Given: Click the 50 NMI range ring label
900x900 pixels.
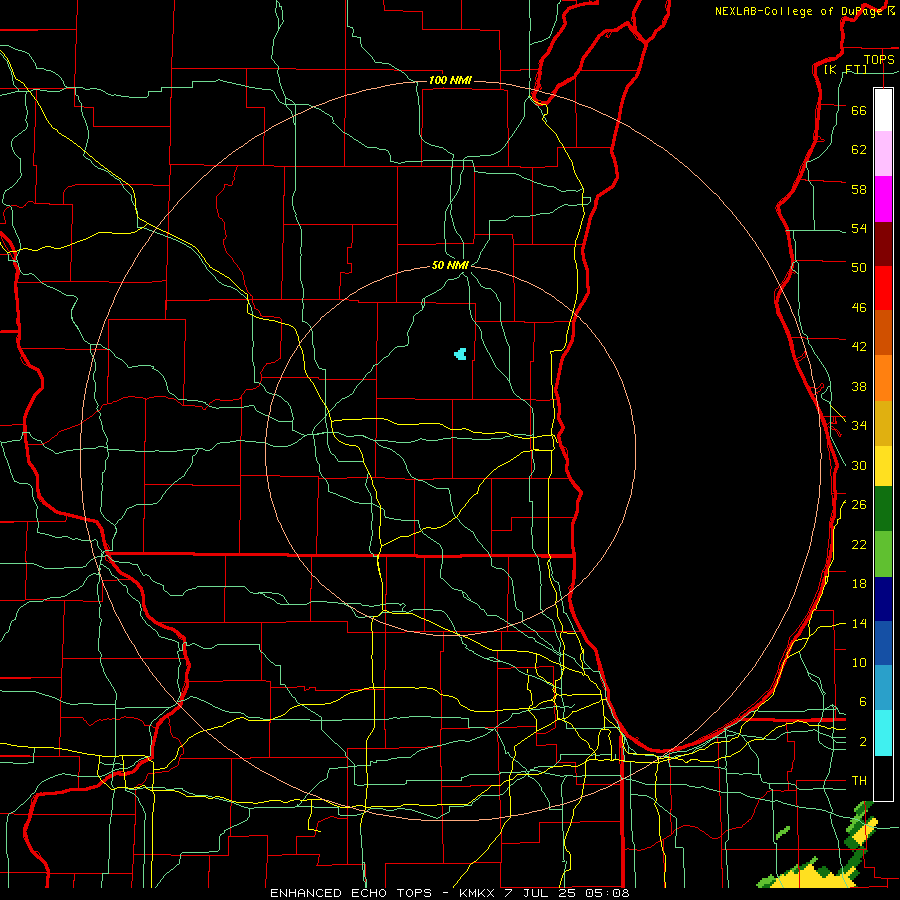Looking at the screenshot, I should (x=451, y=265).
